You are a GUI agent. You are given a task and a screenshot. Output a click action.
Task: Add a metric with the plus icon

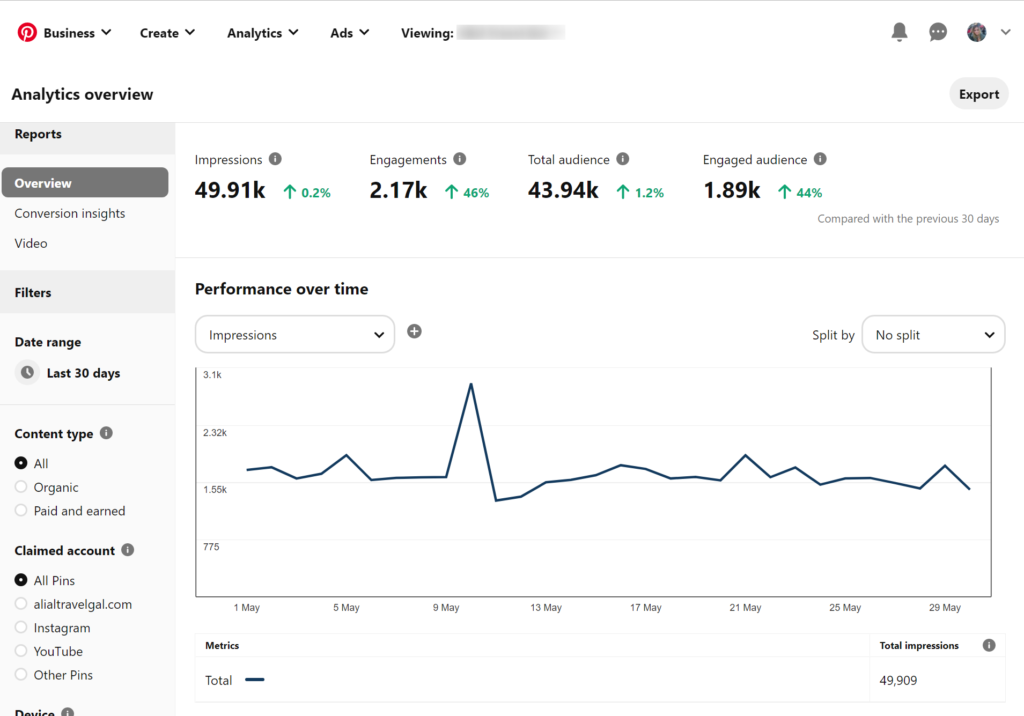click(x=414, y=331)
